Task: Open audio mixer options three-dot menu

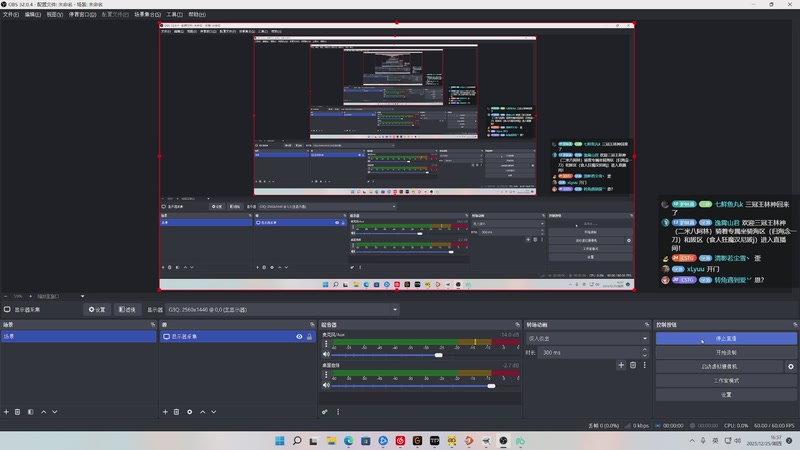Action: tap(338, 412)
